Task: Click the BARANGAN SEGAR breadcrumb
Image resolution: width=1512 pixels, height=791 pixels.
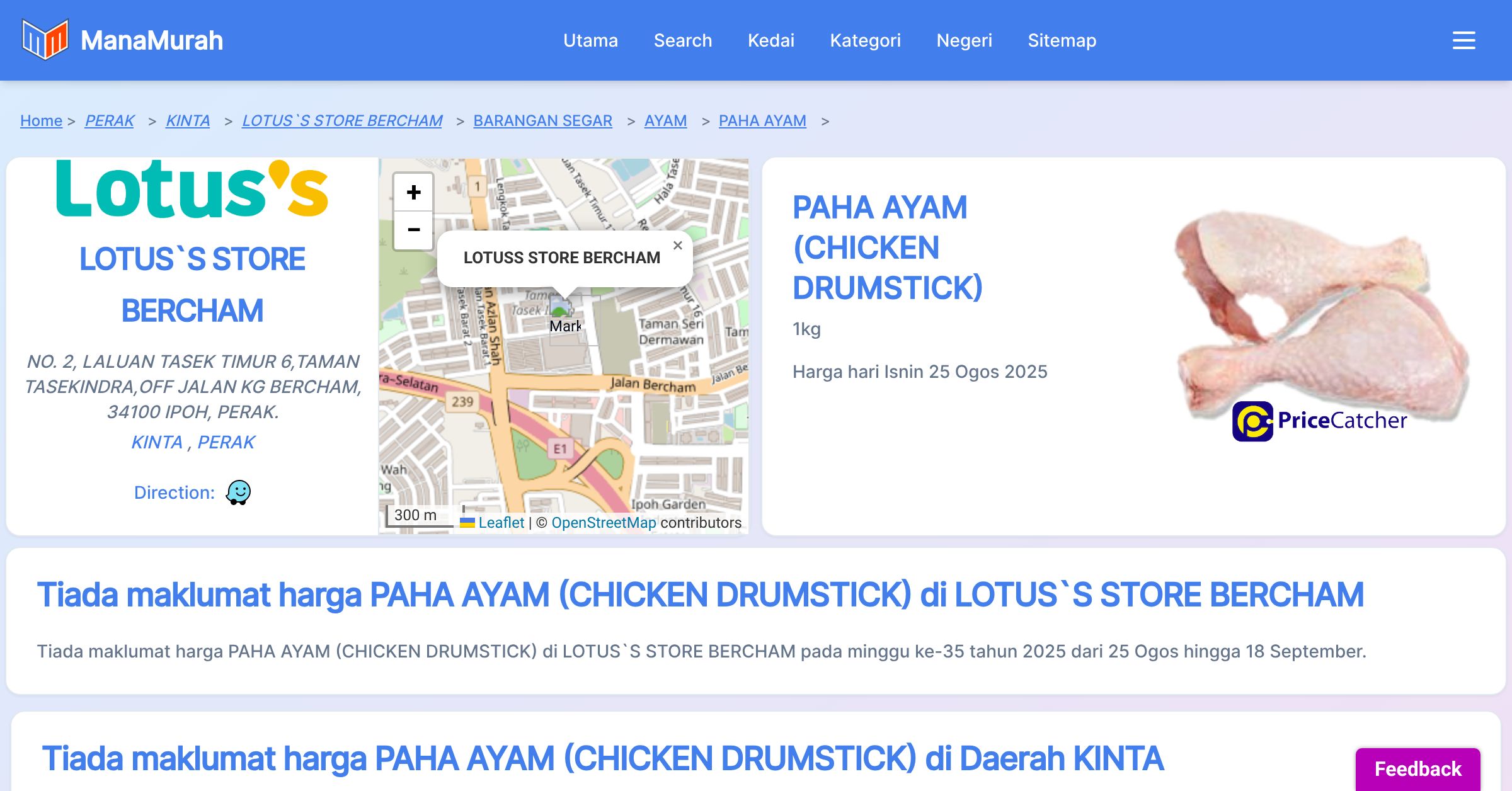Action: (x=542, y=120)
